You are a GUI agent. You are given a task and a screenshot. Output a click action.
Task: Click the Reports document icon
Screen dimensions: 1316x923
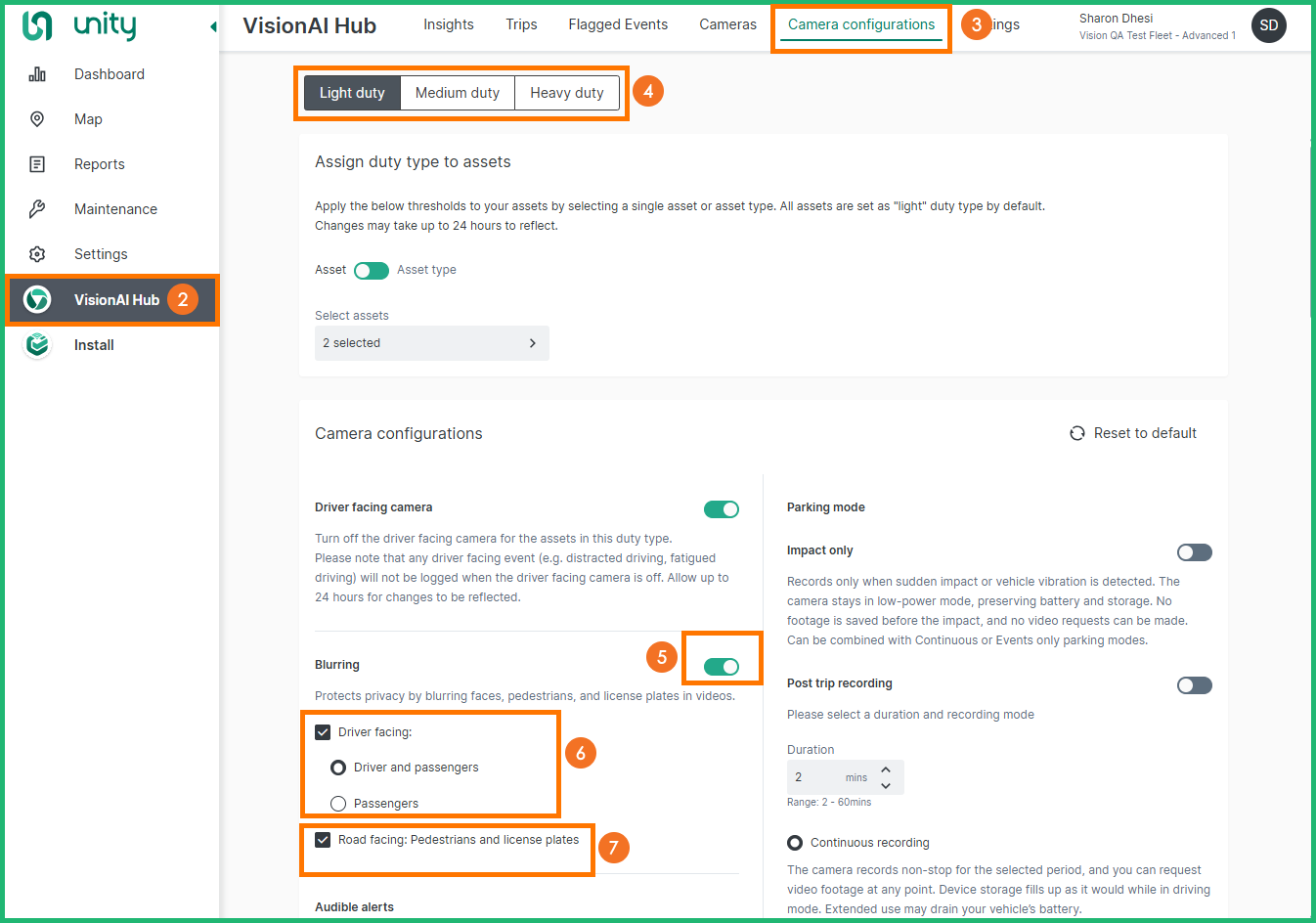(37, 164)
